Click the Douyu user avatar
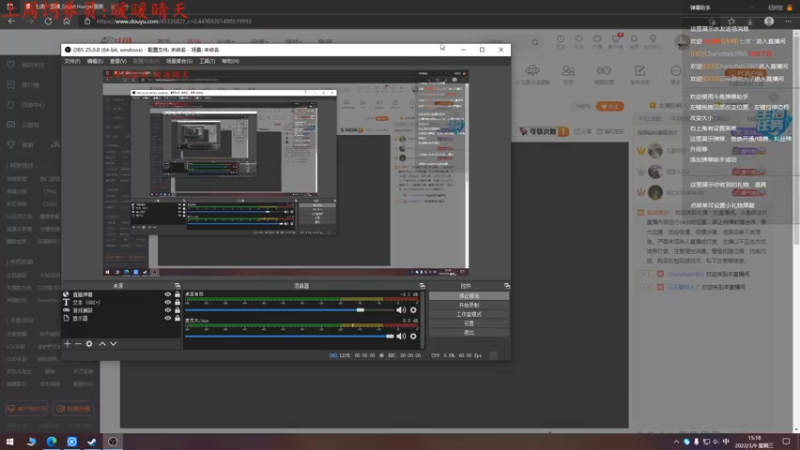Screen dimensions: 800x450 pyautogui.click(x=682, y=42)
